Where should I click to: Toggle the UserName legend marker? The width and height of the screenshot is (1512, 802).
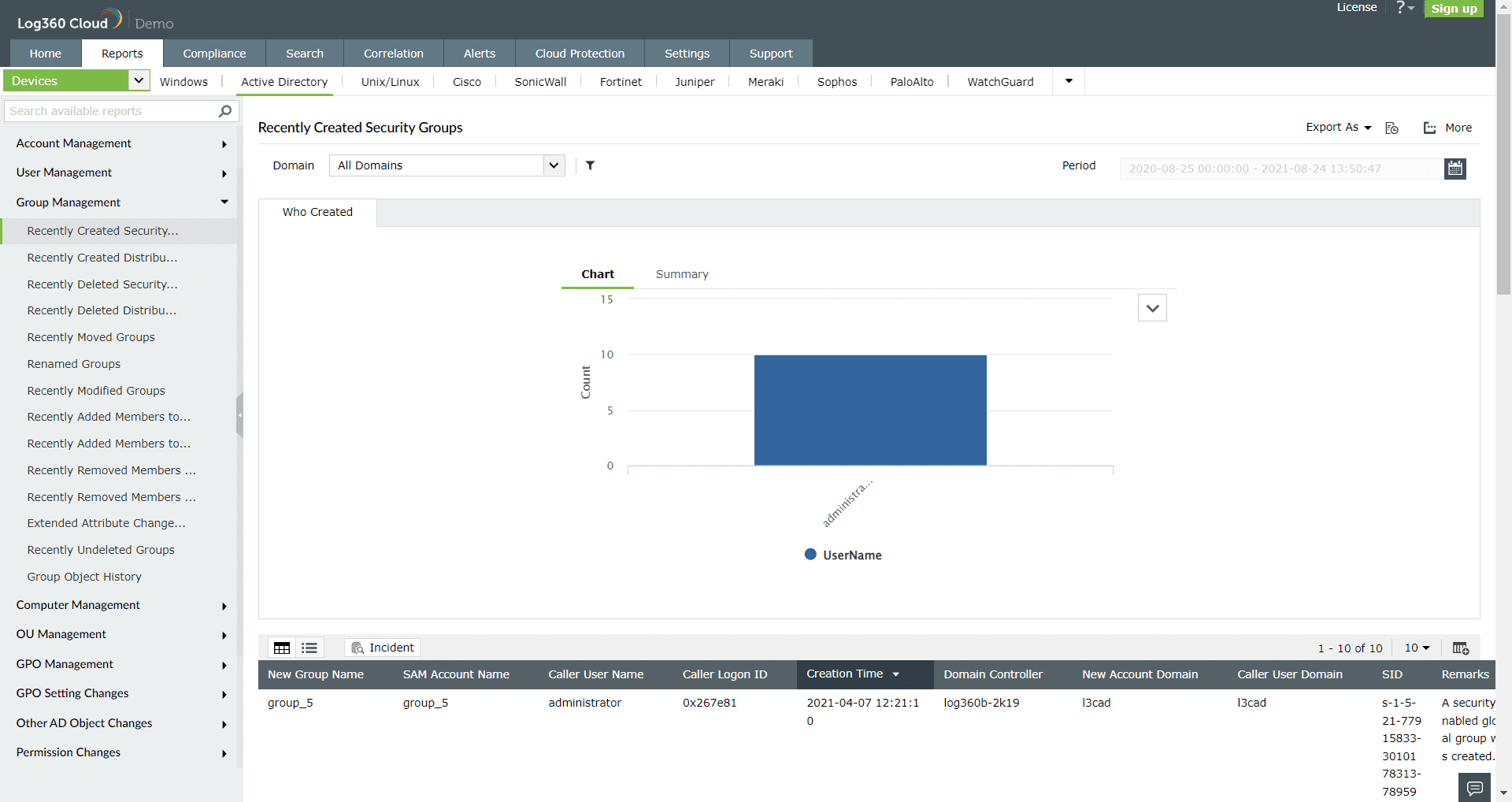810,555
